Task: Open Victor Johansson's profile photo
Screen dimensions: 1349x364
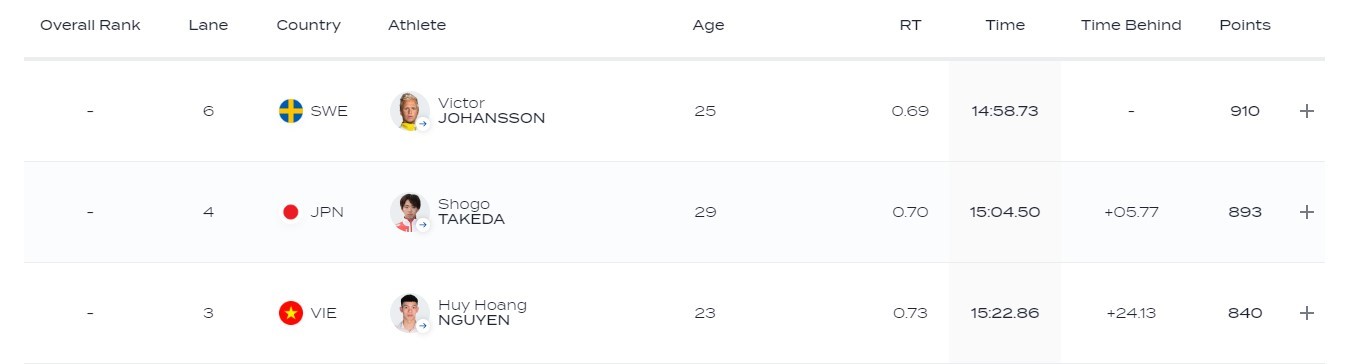Action: click(x=409, y=110)
